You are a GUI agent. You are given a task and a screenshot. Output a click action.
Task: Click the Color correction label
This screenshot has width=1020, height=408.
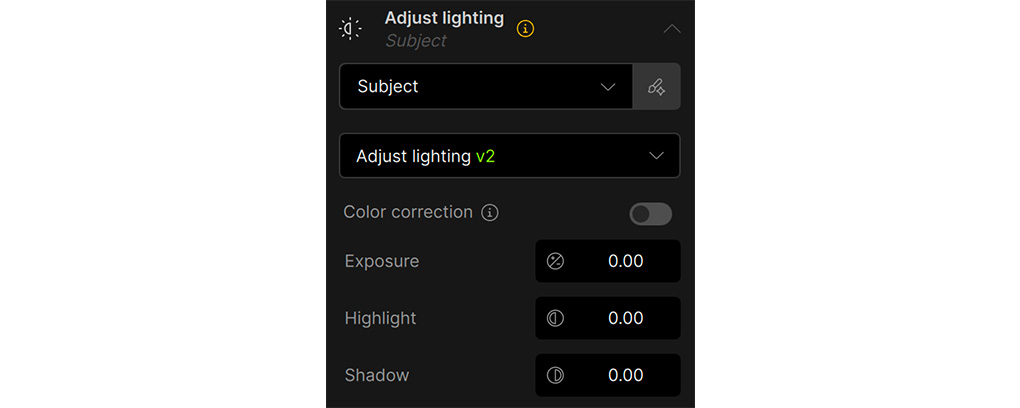(x=408, y=212)
